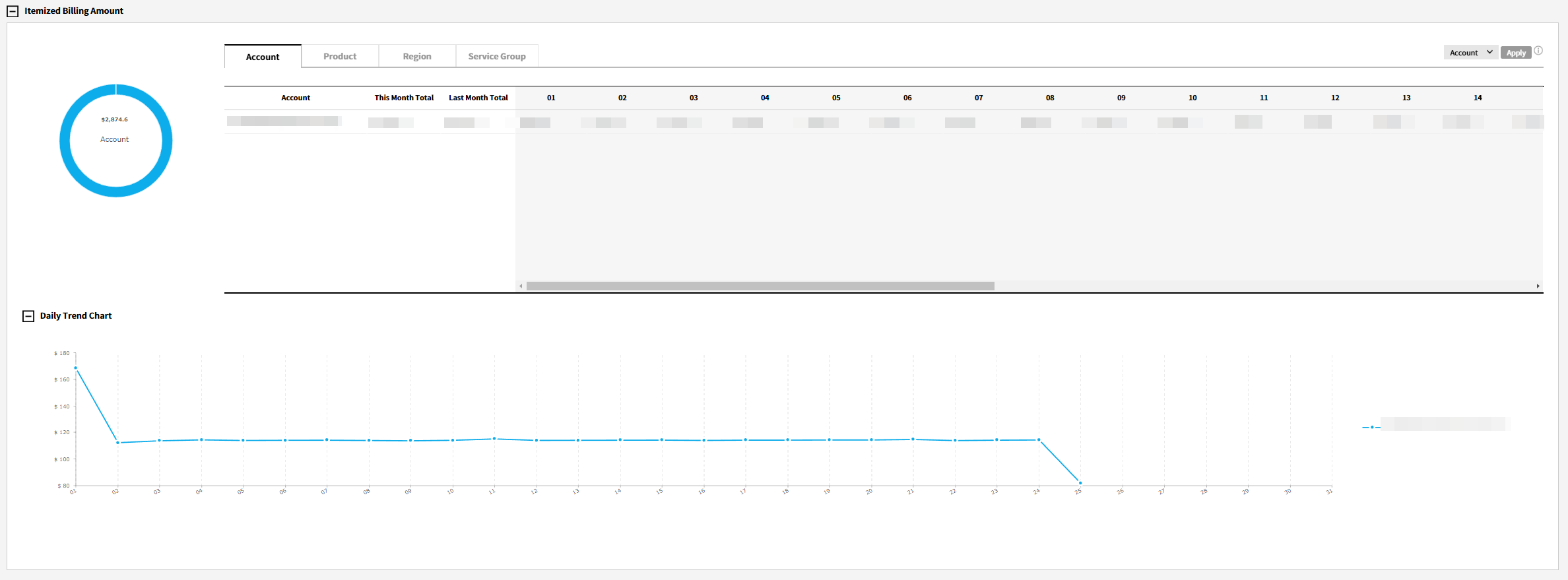Click the Account column header in table
1568x580 pixels.
[x=296, y=98]
